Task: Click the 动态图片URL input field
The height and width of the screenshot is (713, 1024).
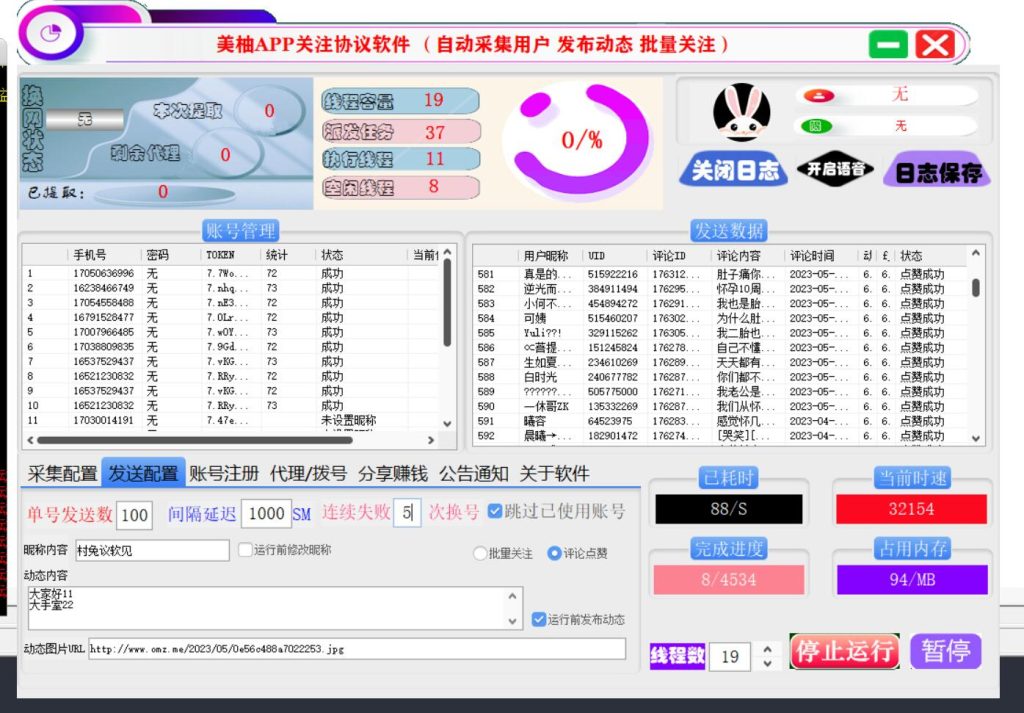Action: coord(360,649)
